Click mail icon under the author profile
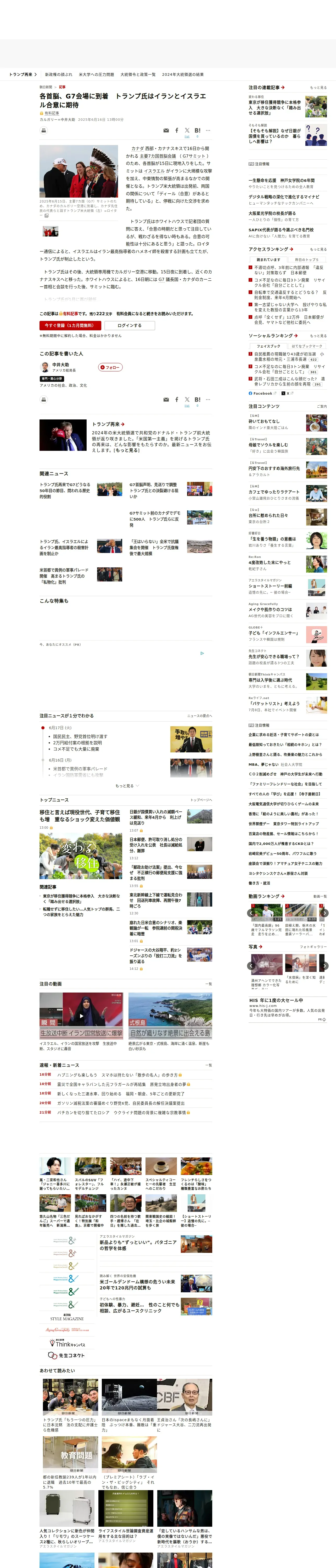 [166, 399]
